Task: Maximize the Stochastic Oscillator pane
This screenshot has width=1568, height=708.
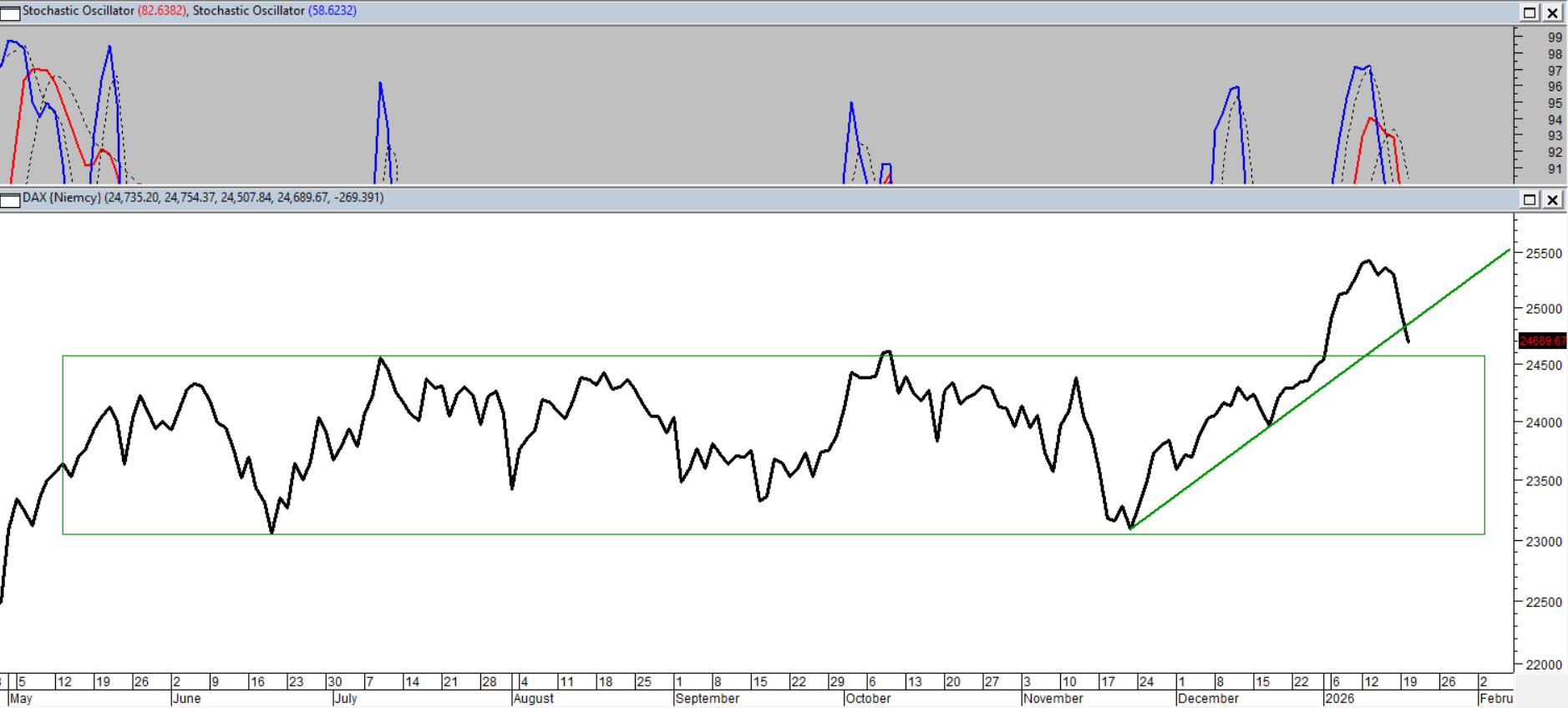Action: tap(1530, 13)
